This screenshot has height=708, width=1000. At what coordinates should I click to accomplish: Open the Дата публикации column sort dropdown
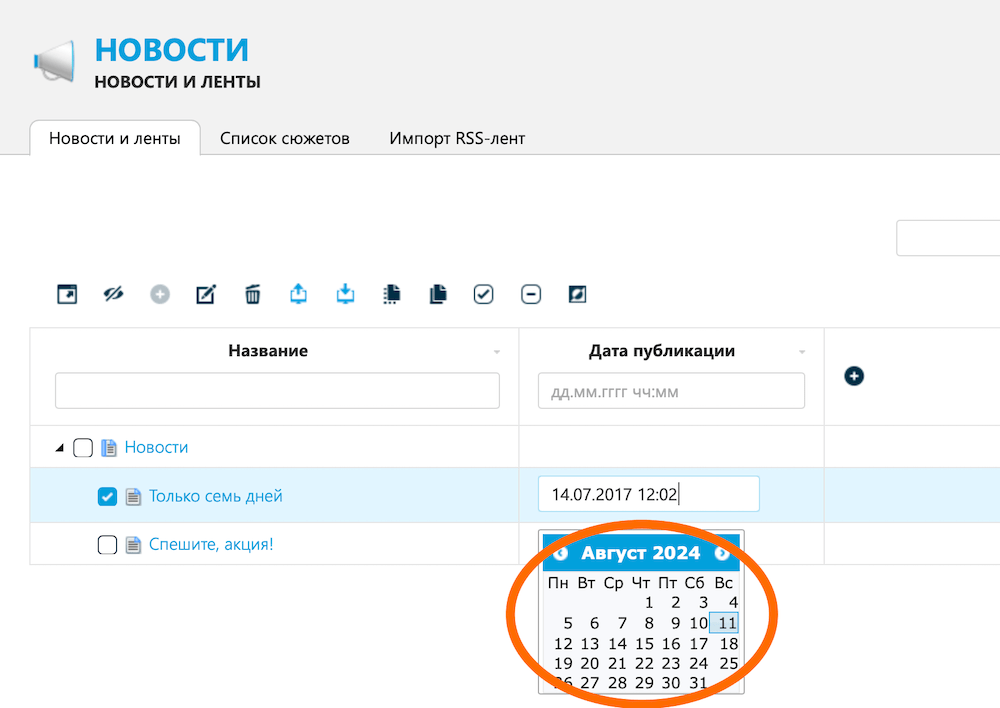802,352
